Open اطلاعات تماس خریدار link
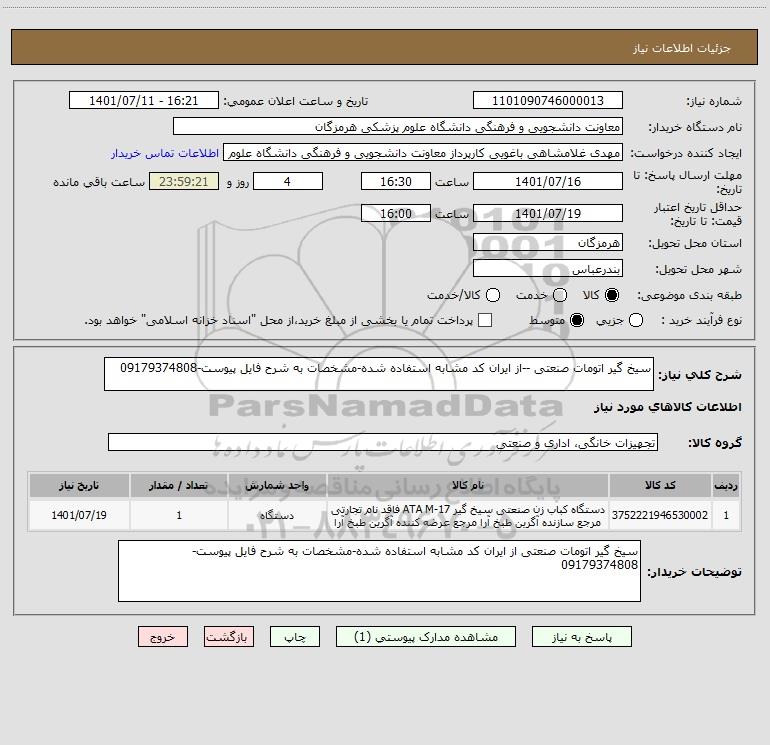 point(165,153)
